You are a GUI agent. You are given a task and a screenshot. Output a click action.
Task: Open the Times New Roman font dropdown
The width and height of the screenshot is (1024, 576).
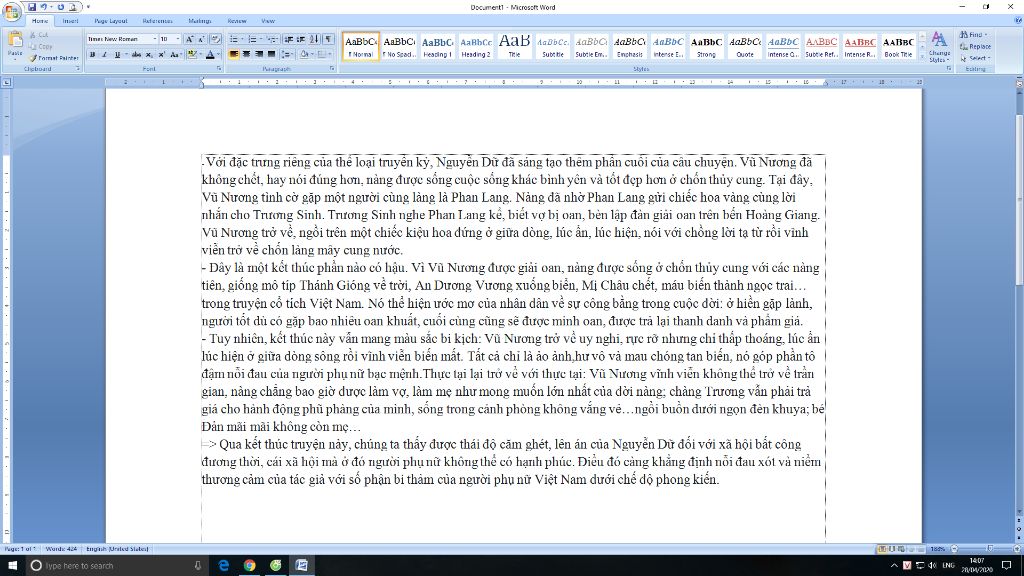(x=155, y=39)
